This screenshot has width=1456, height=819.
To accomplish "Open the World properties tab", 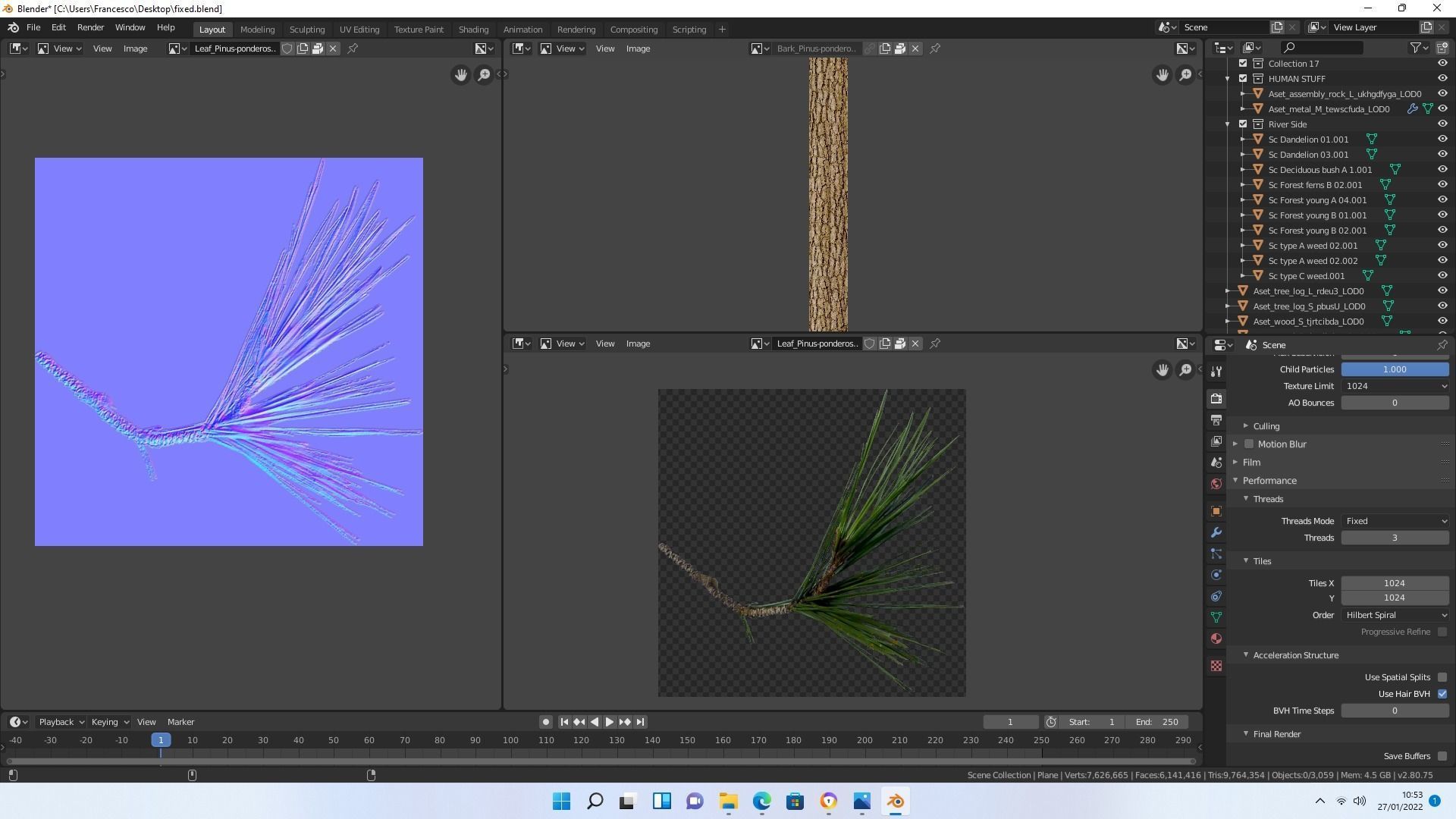I will 1216,484.
